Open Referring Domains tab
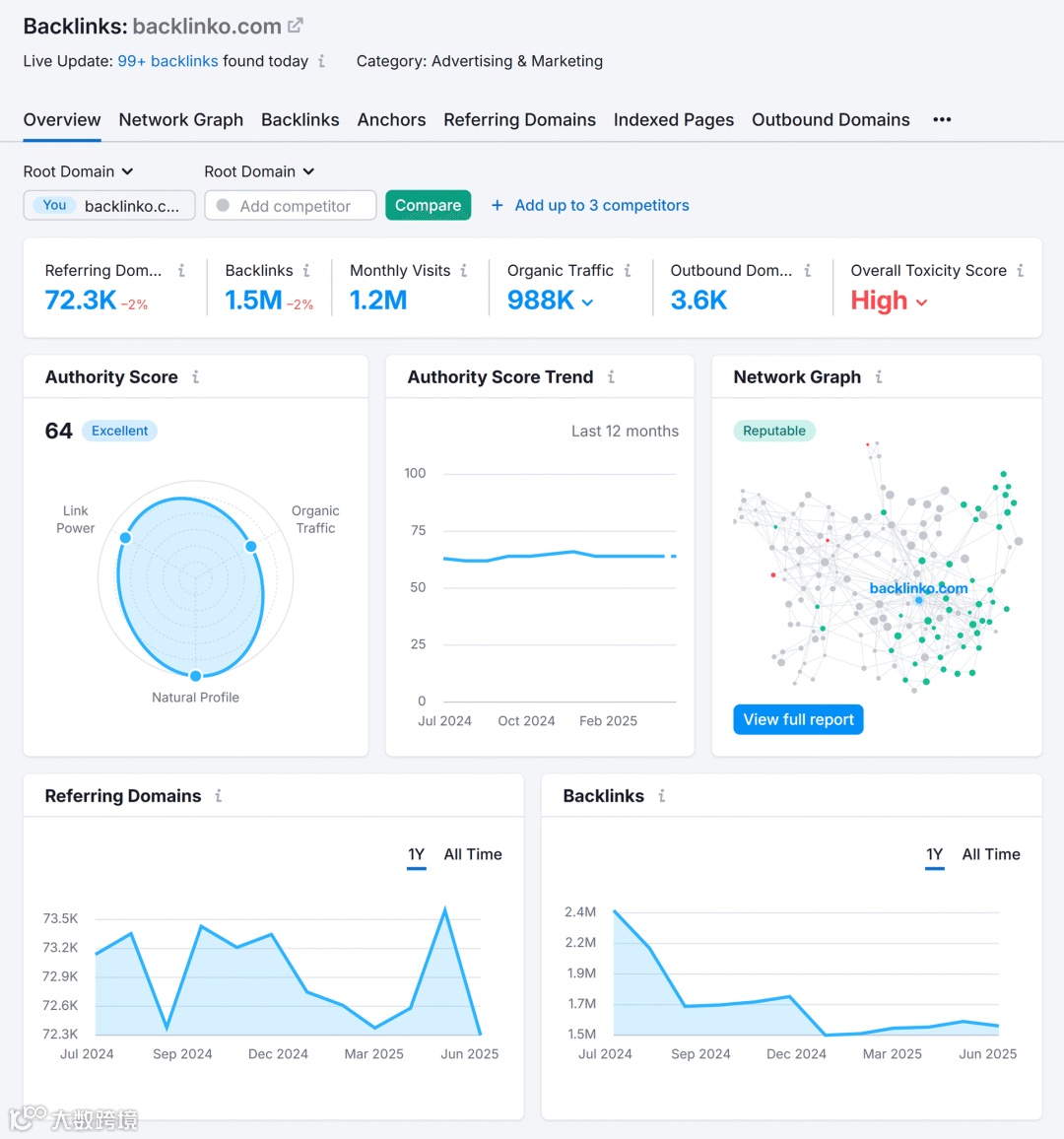Viewport: 1064px width, 1139px height. [x=519, y=120]
